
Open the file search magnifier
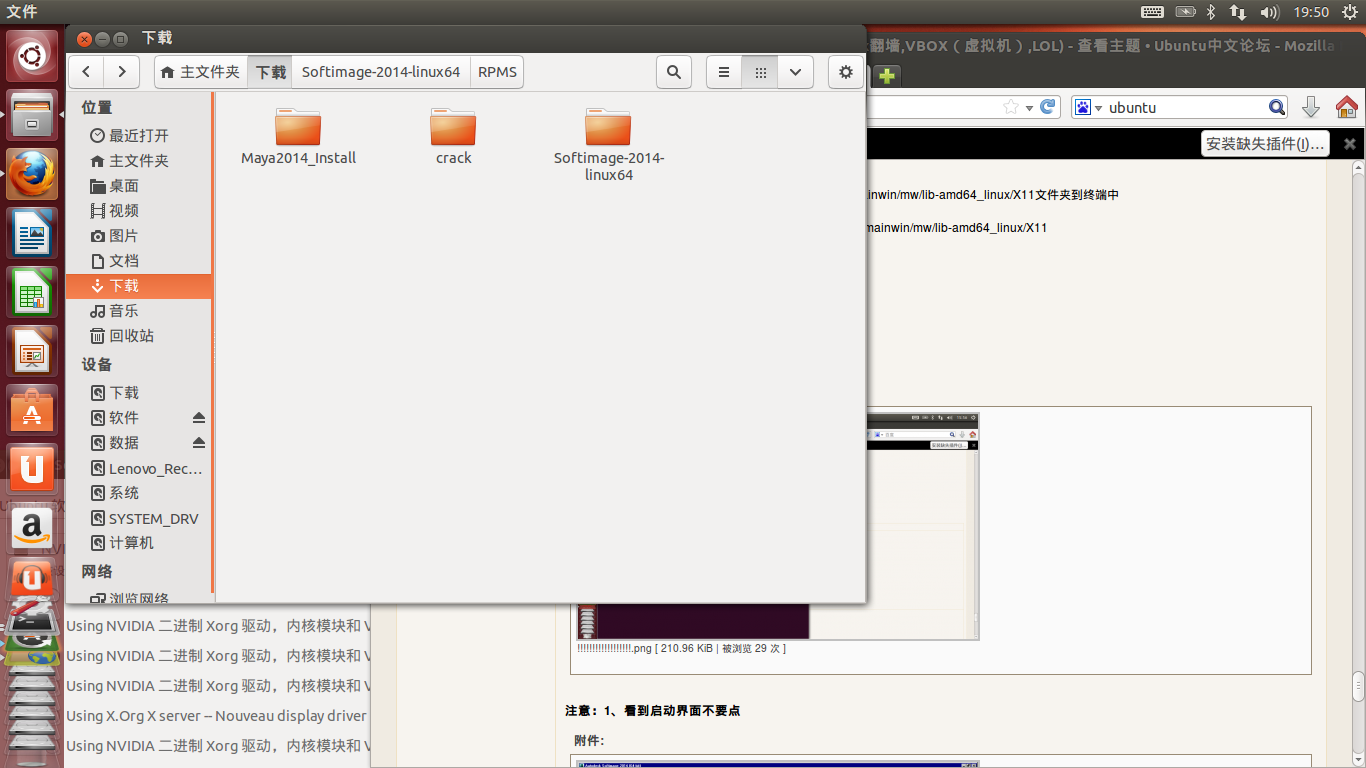(x=674, y=72)
